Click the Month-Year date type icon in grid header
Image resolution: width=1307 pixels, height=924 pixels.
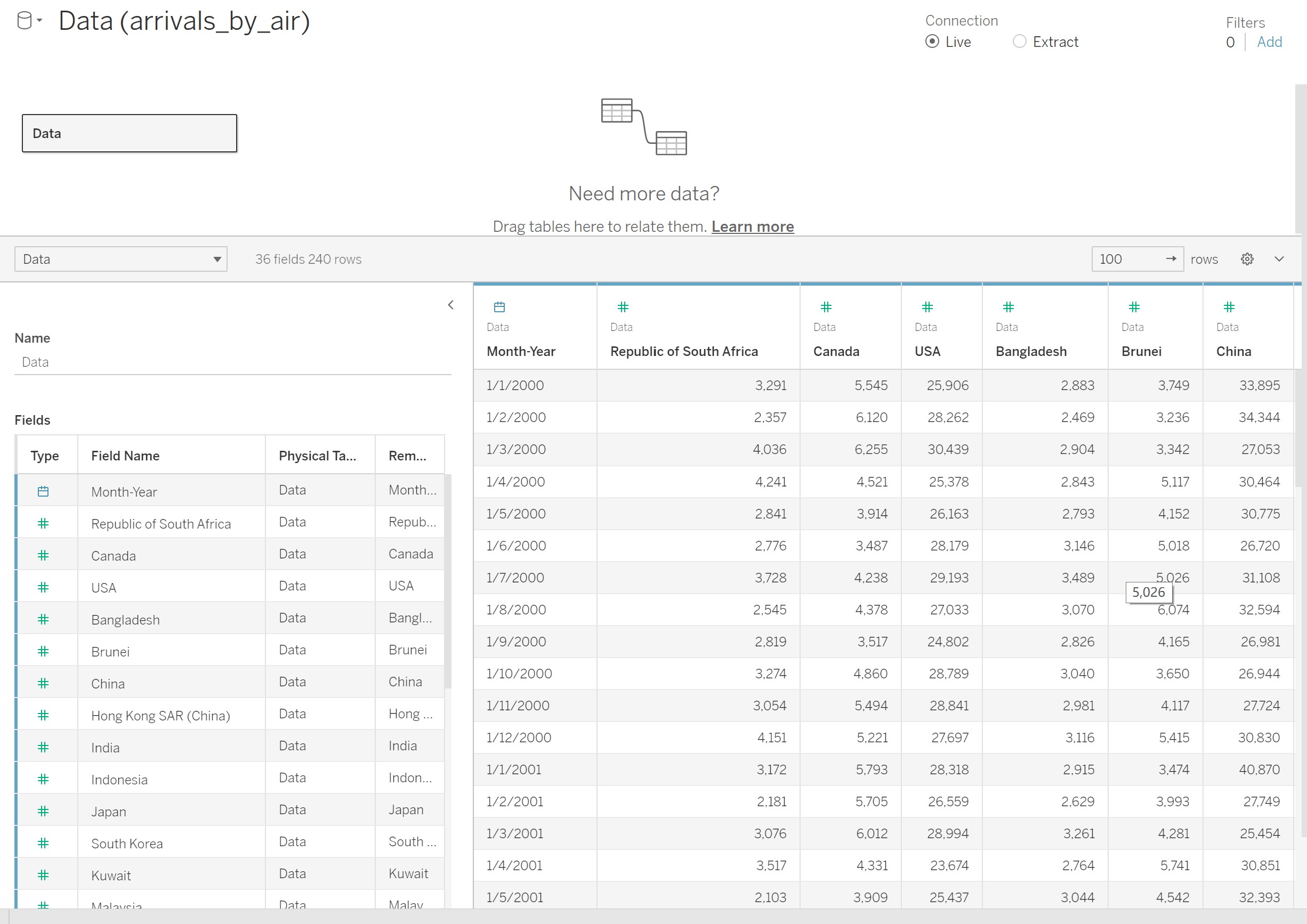coord(499,307)
